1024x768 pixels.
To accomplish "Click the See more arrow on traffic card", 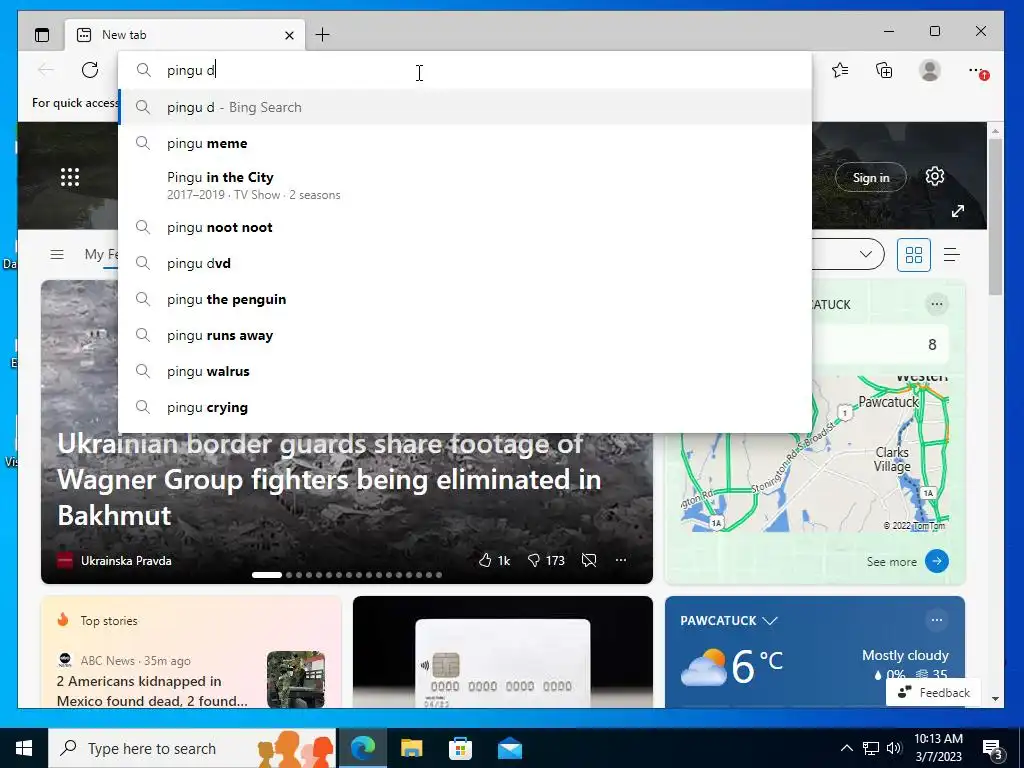I will coord(936,561).
